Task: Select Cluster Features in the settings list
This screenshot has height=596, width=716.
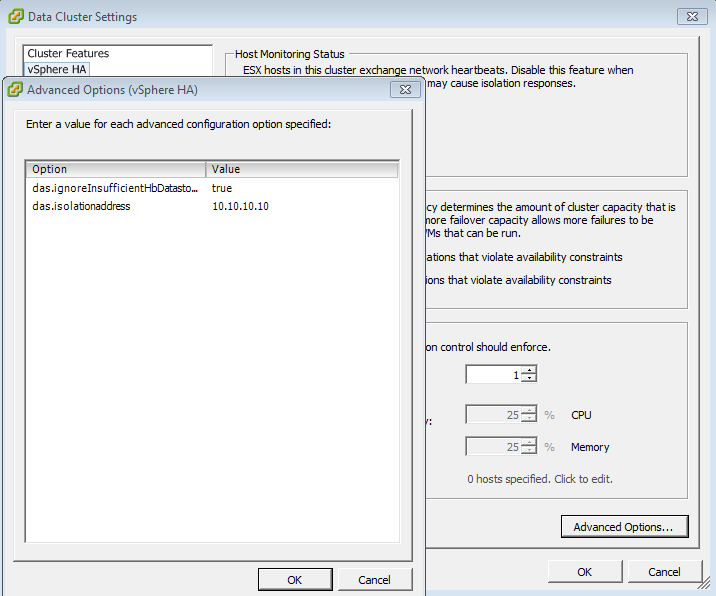Action: pyautogui.click(x=68, y=53)
